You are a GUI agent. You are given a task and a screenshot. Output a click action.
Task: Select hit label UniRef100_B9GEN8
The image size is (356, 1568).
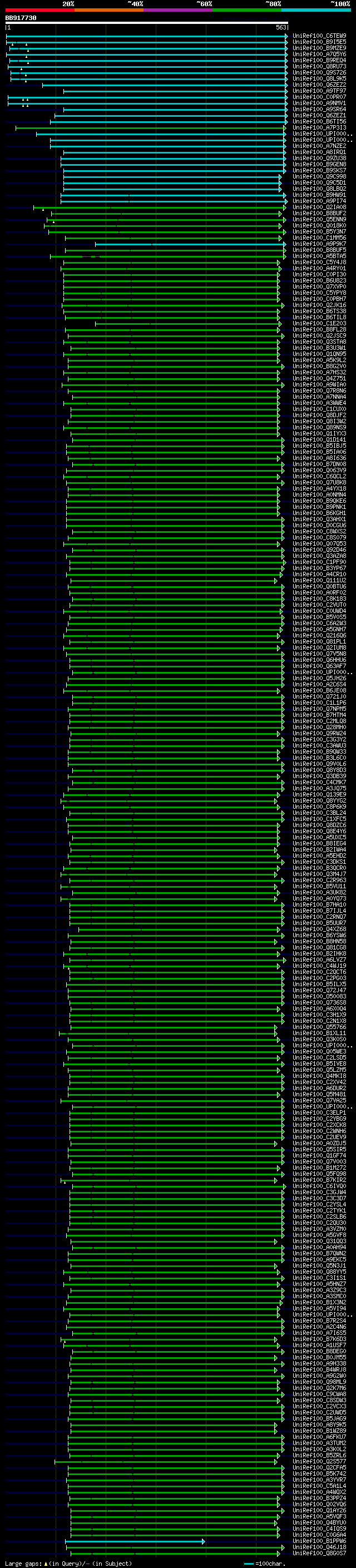click(319, 164)
